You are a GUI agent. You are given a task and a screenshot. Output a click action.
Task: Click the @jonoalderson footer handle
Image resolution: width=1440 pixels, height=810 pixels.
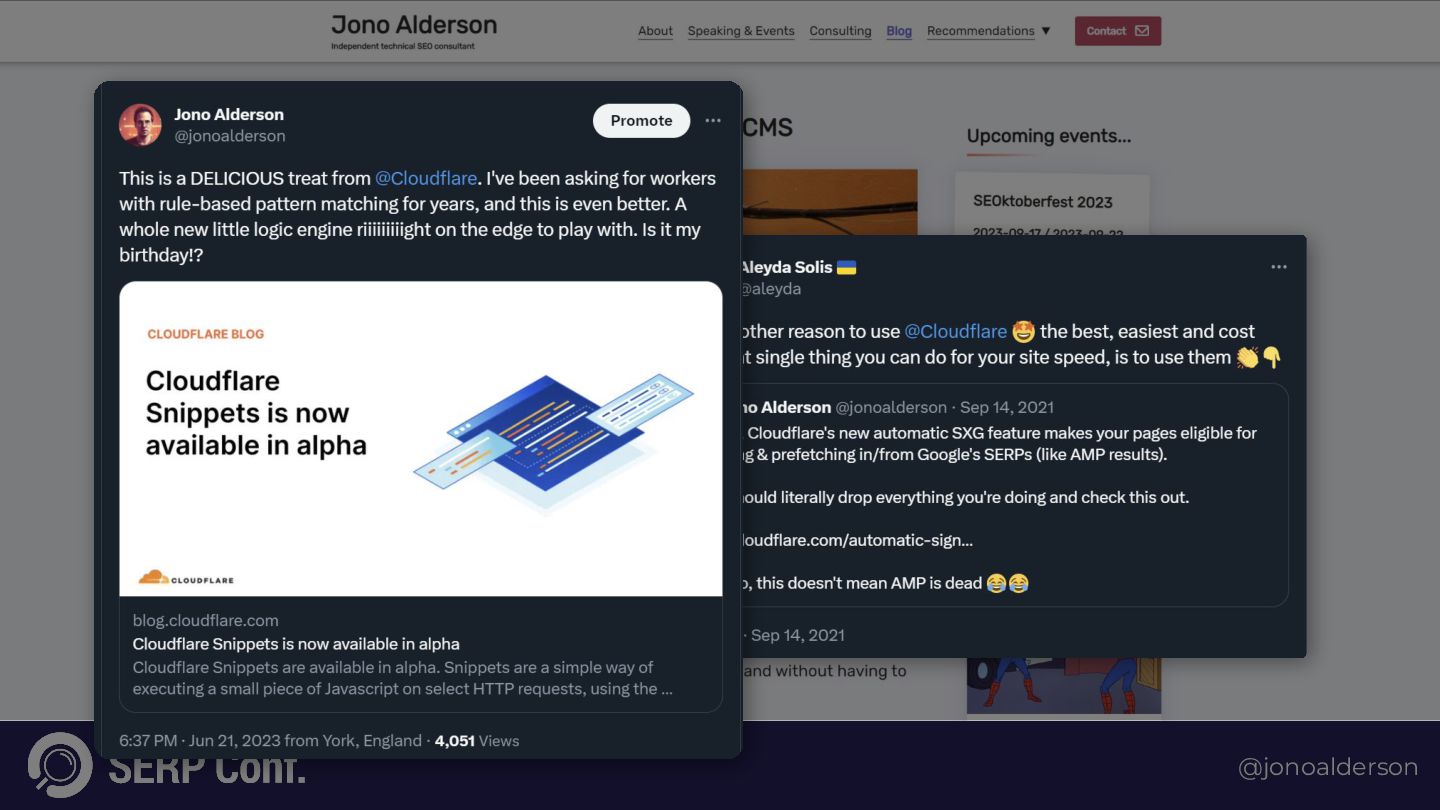coord(1328,767)
